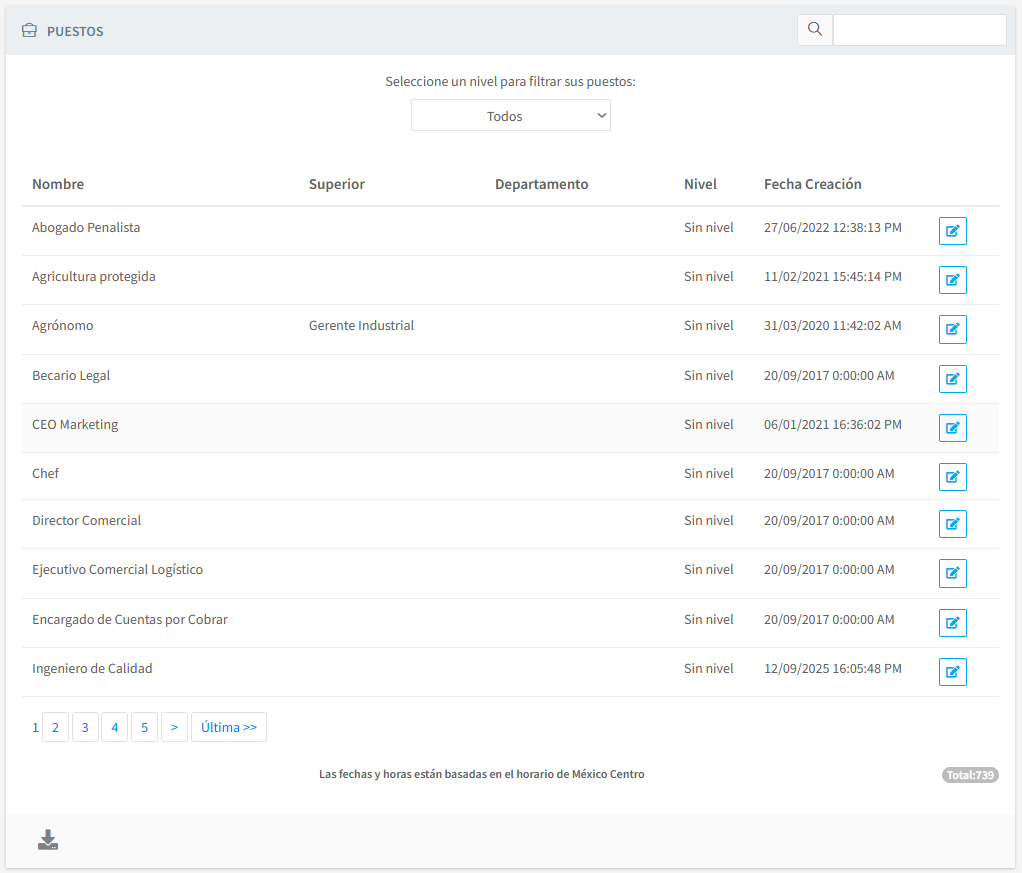
Task: Edit the Encargado de Cuentas por Cobrar row
Action: click(952, 623)
